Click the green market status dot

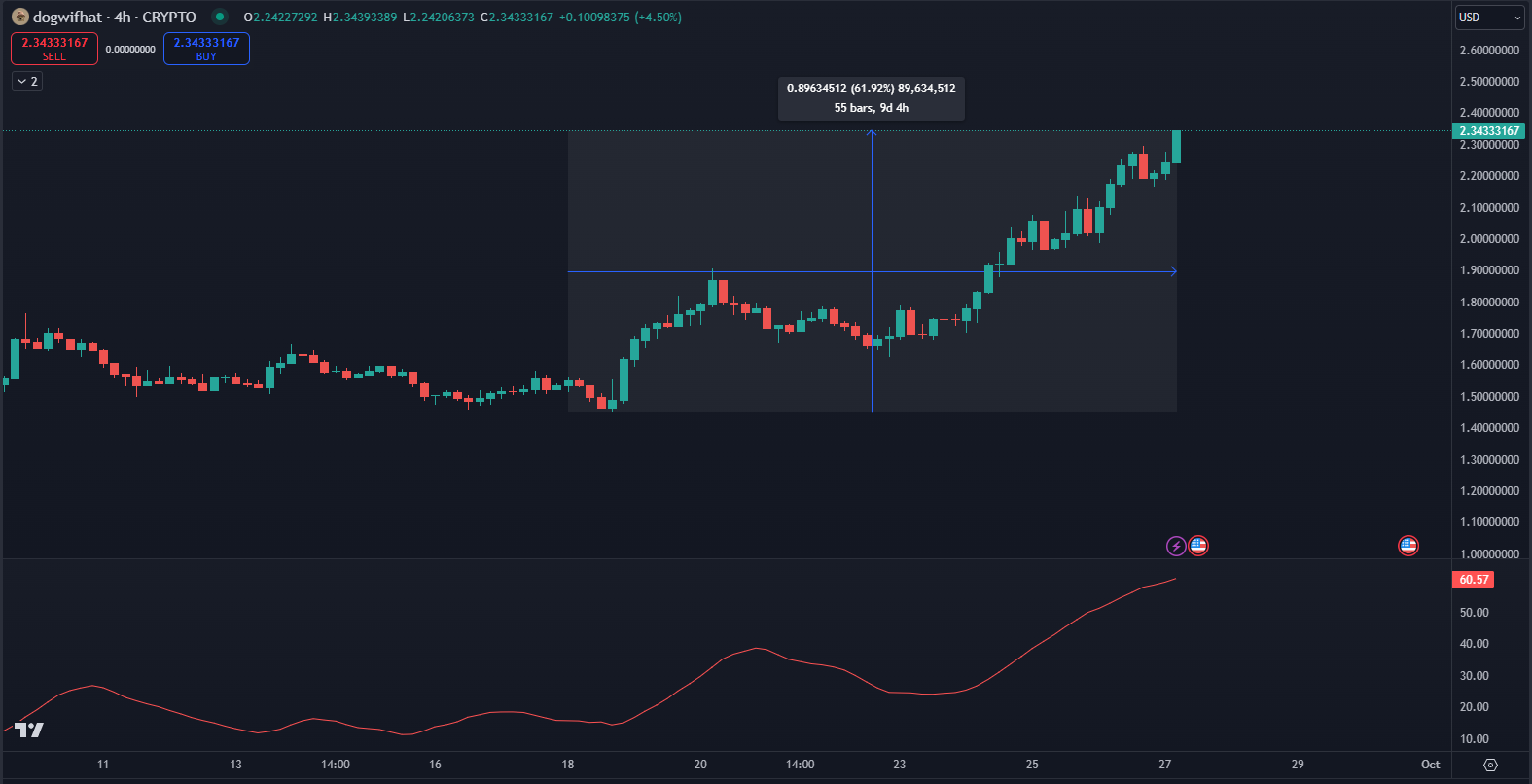click(x=220, y=17)
